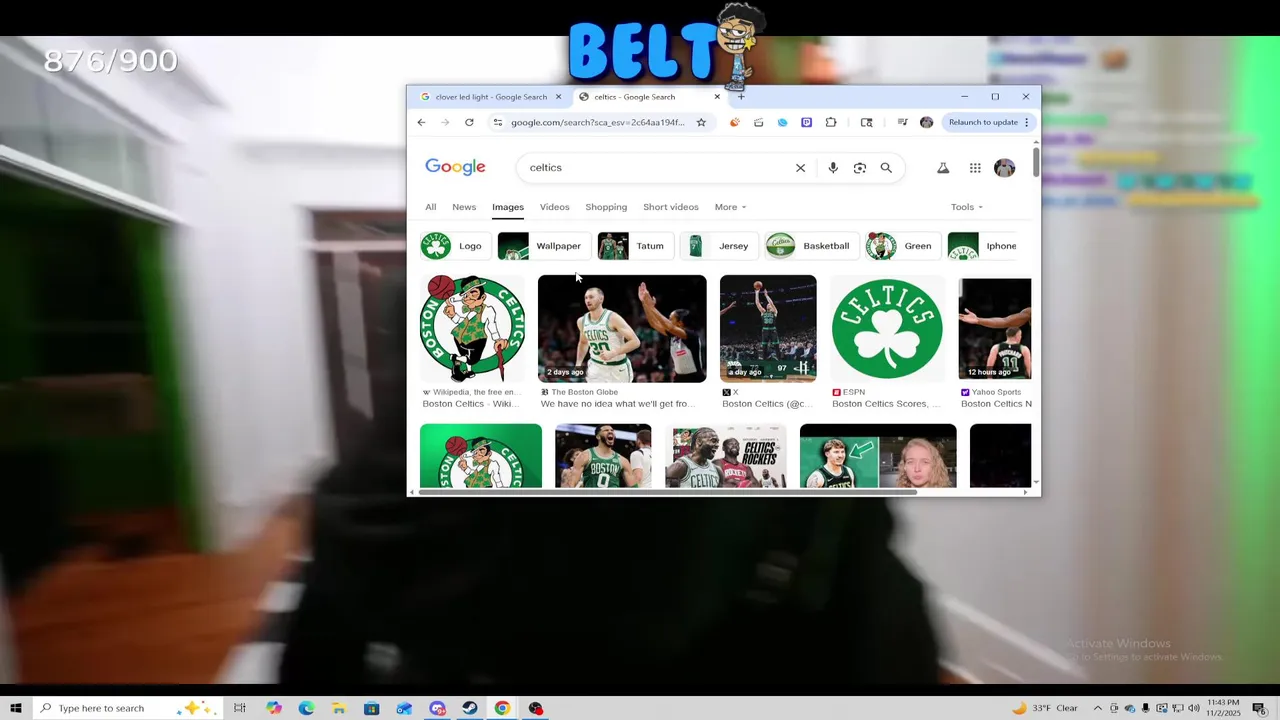This screenshot has height=720, width=1280.
Task: Open File Explorer from the taskbar
Action: [339, 708]
